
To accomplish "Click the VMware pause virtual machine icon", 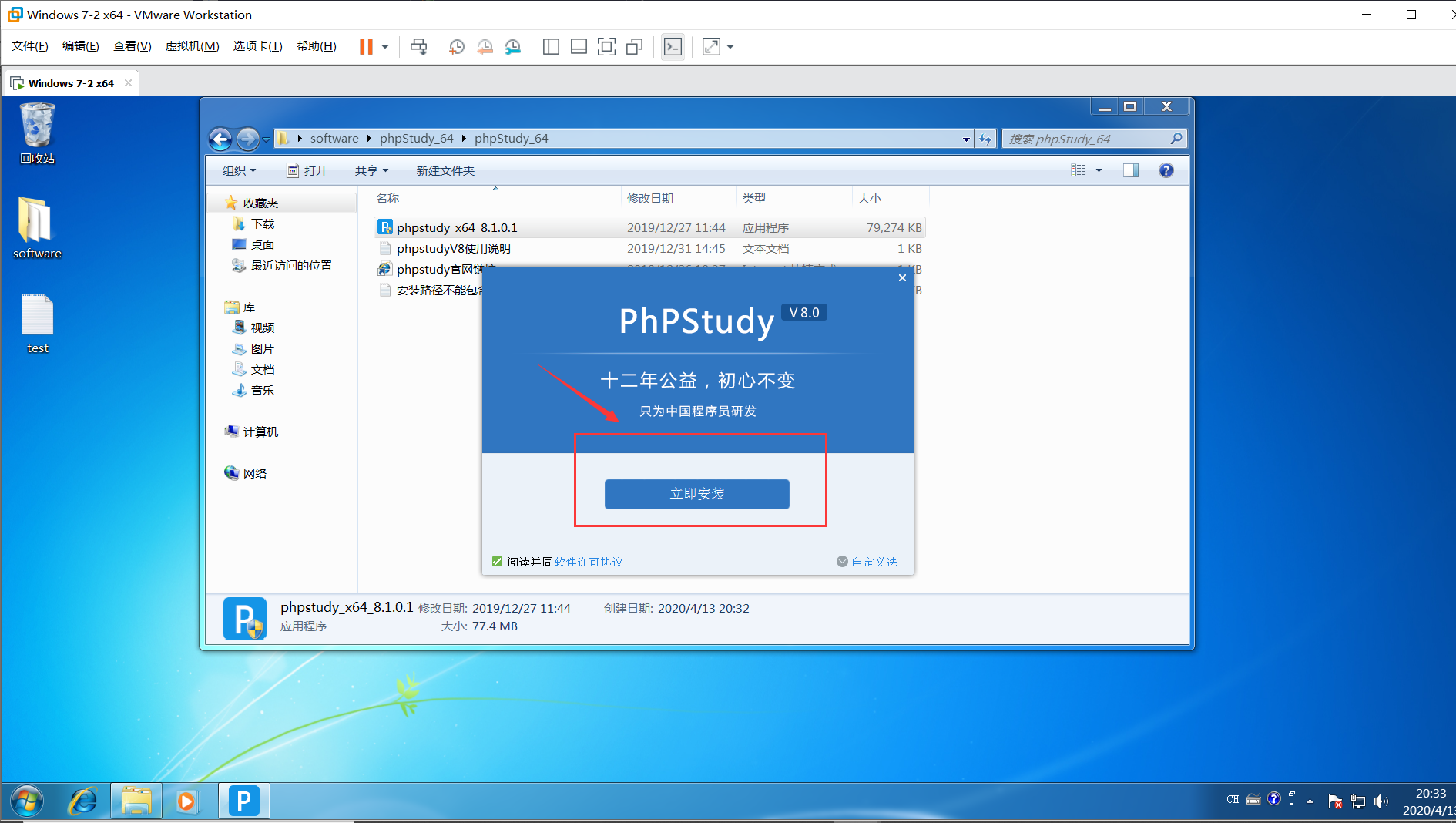I will (x=366, y=47).
